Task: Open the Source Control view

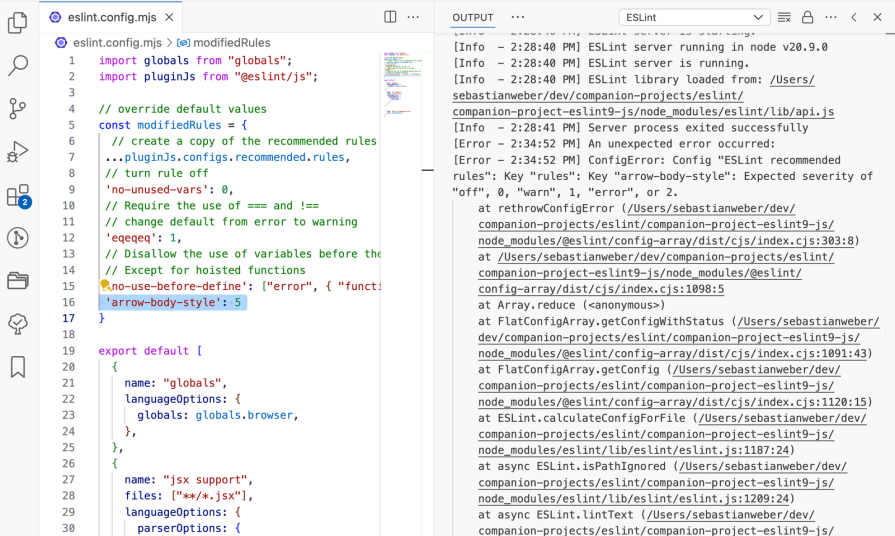Action: (x=18, y=109)
